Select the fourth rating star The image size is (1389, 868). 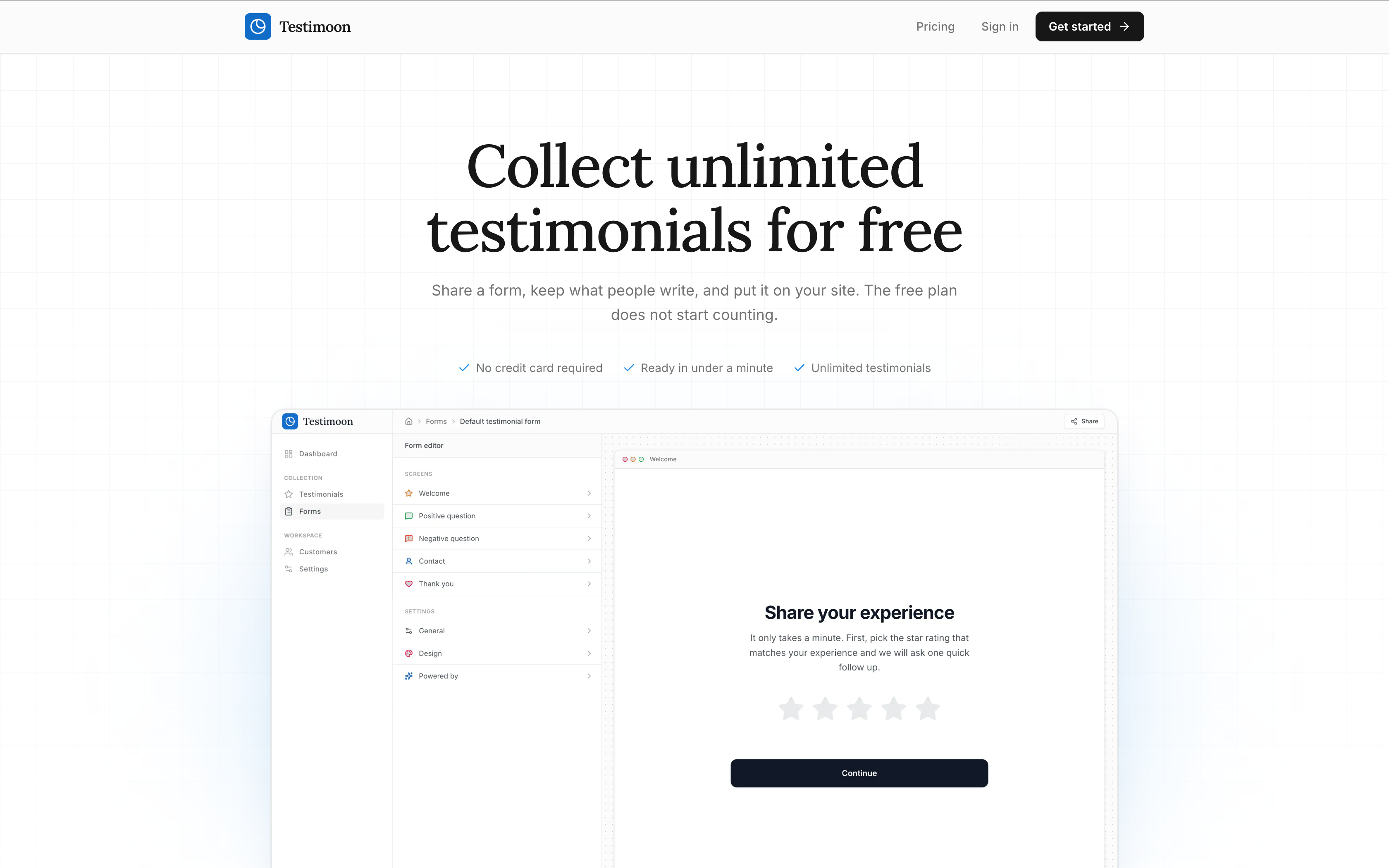894,708
